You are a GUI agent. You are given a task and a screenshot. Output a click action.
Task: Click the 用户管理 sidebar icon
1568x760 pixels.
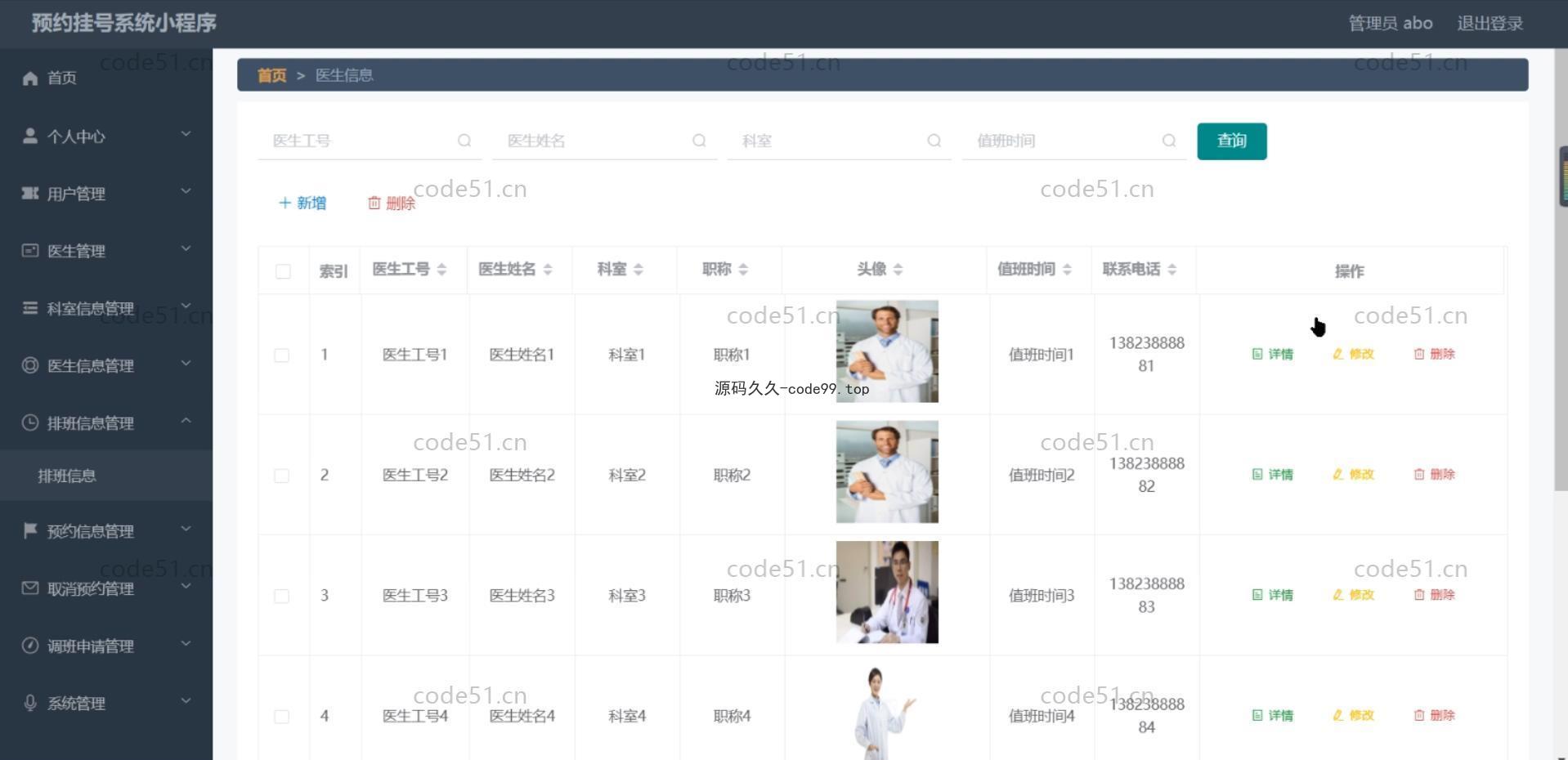point(30,193)
